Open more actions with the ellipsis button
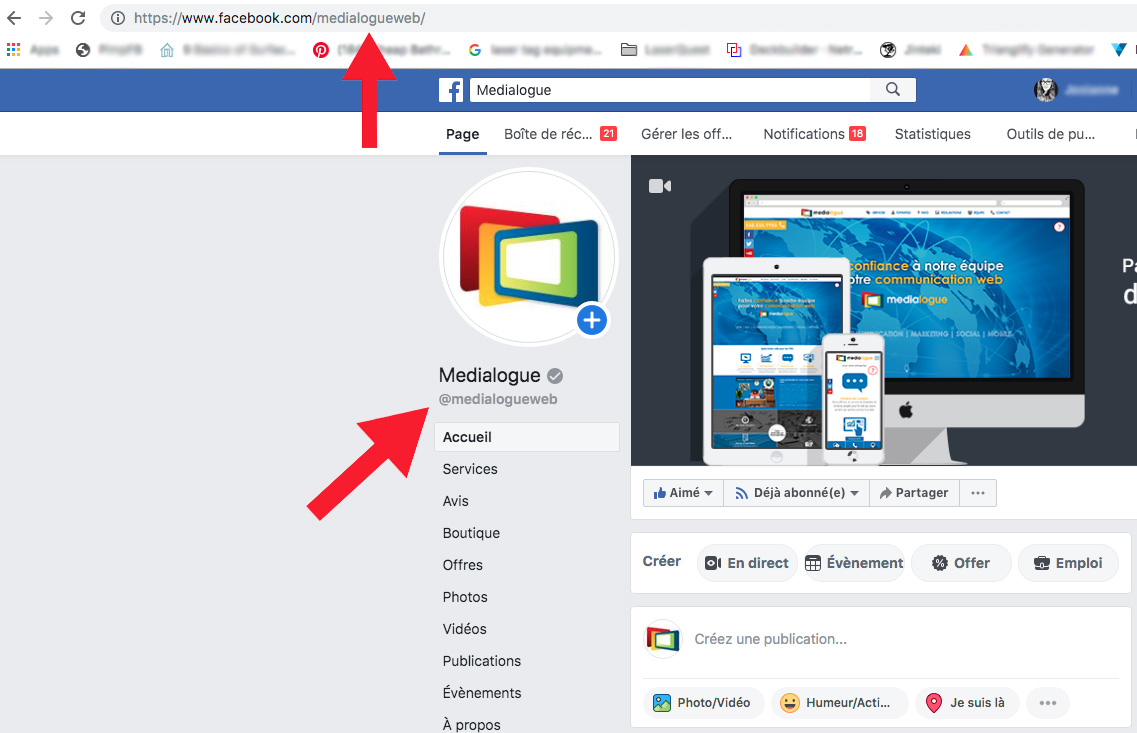This screenshot has height=733, width=1137. coord(977,492)
